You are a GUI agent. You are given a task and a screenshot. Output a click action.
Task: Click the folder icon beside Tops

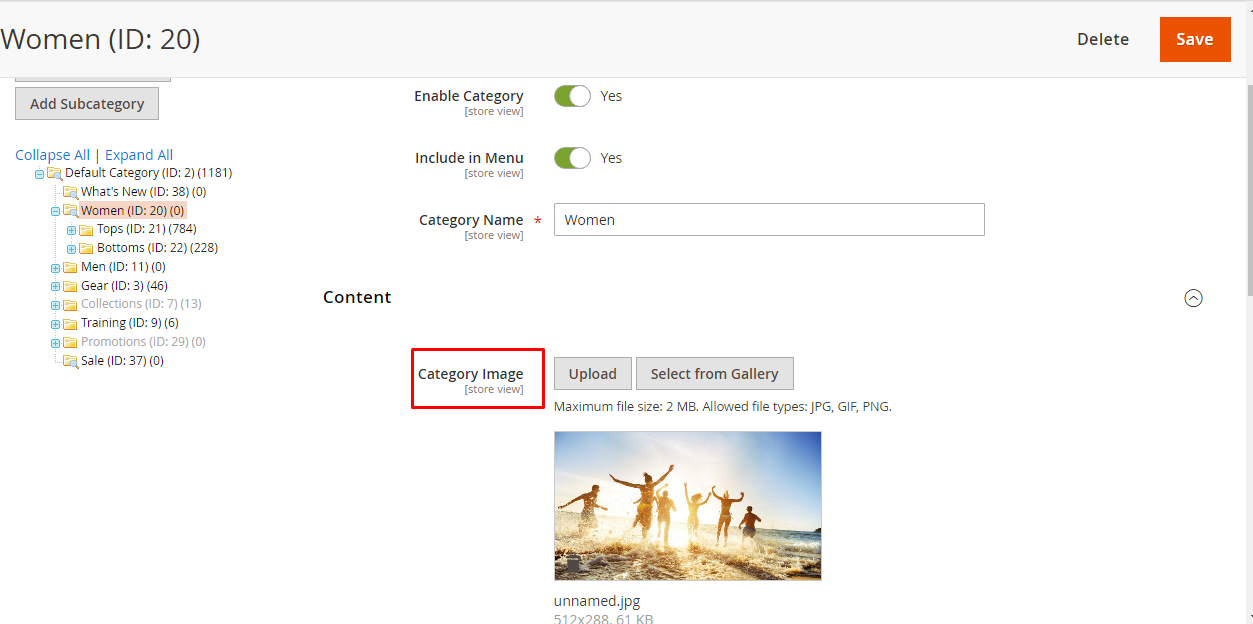point(86,230)
